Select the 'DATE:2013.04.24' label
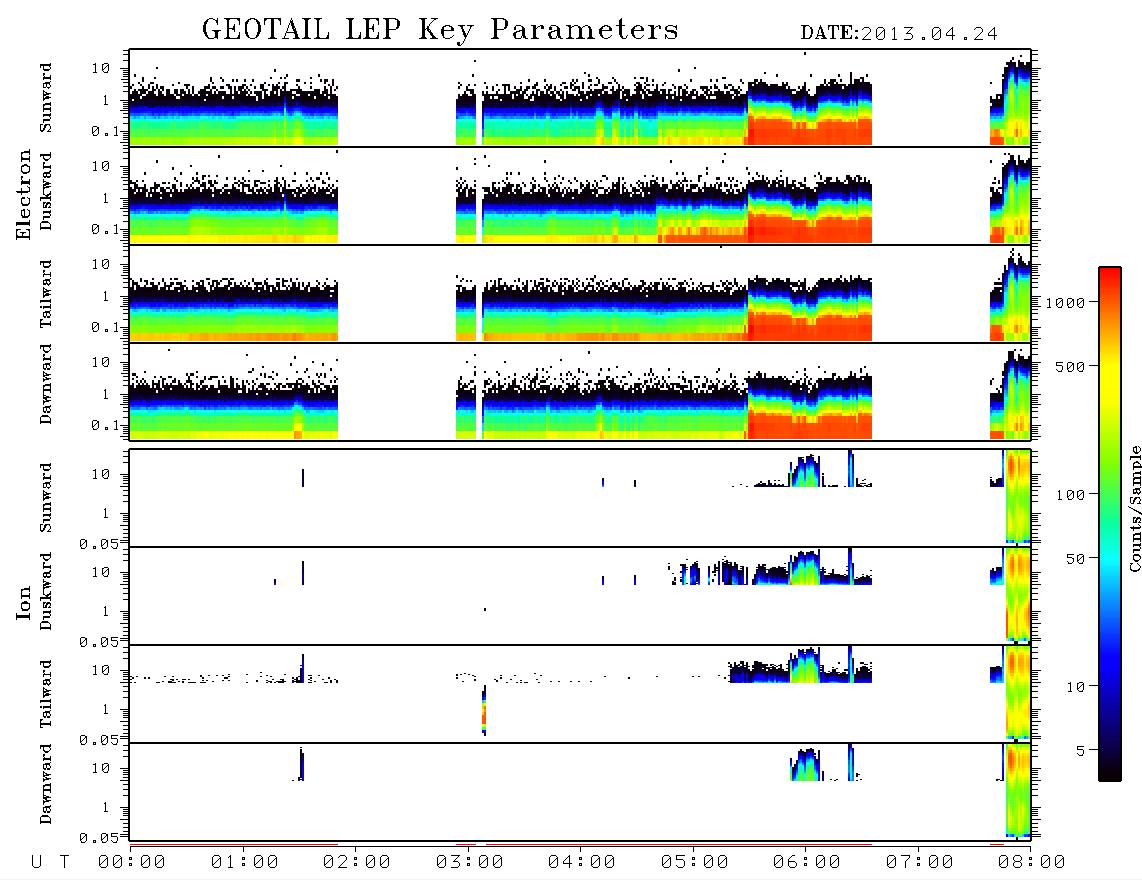This screenshot has height=880, width=1142. 899,34
